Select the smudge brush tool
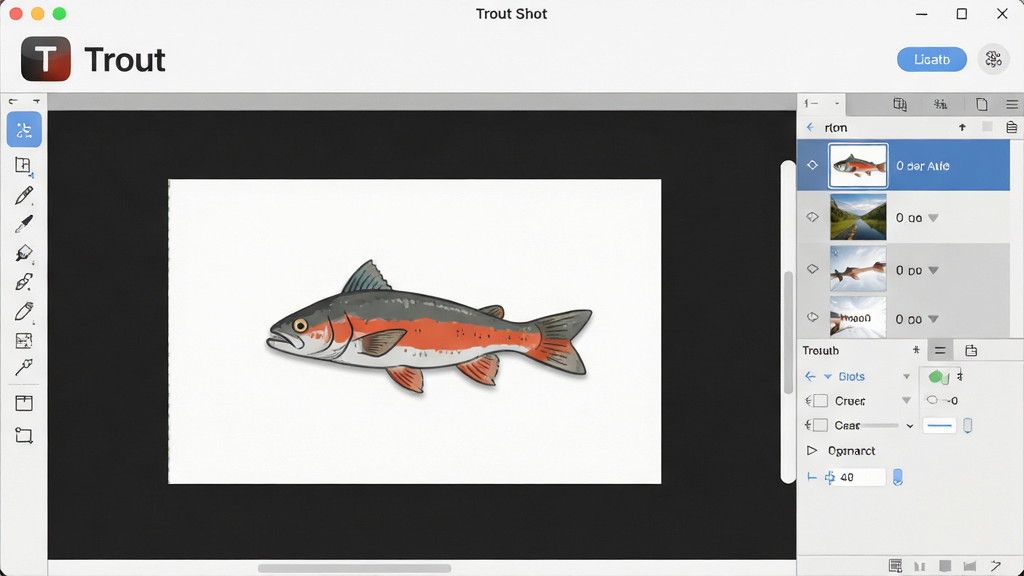This screenshot has height=576, width=1024. click(24, 282)
